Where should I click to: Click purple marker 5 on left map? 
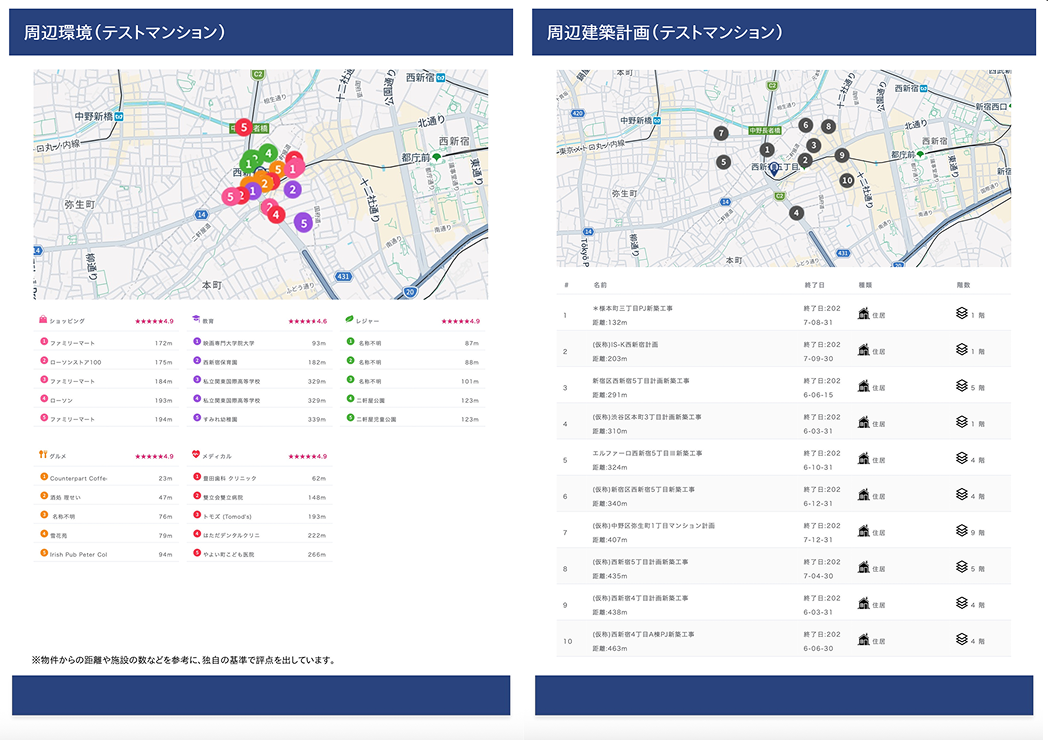pyautogui.click(x=303, y=223)
